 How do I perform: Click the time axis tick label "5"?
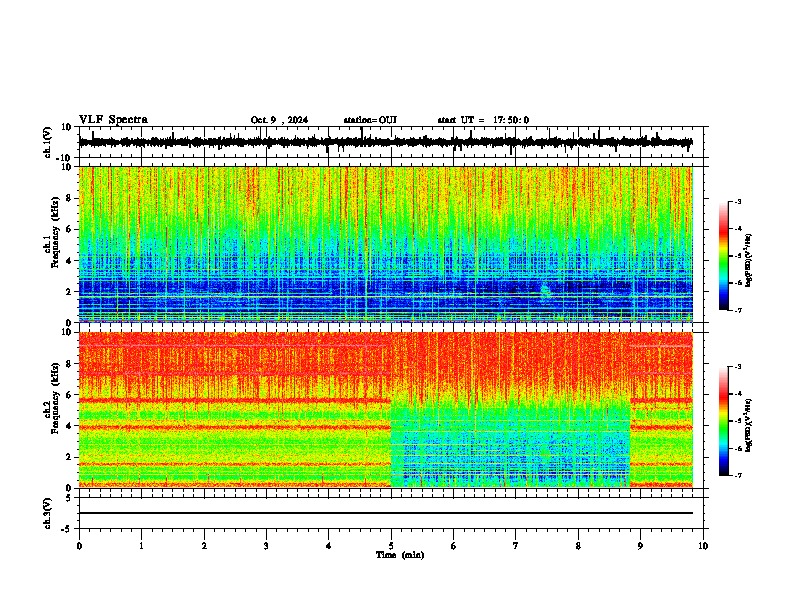pyautogui.click(x=391, y=546)
